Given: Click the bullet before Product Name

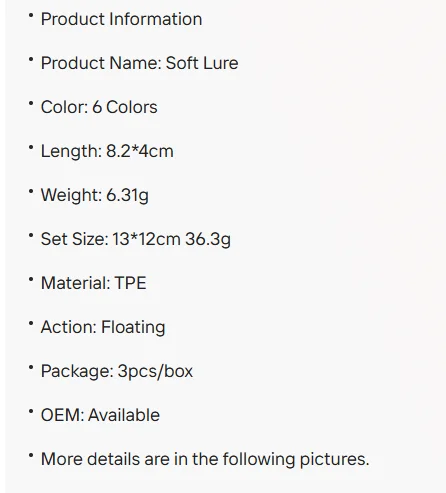Looking at the screenshot, I should 31,59.
